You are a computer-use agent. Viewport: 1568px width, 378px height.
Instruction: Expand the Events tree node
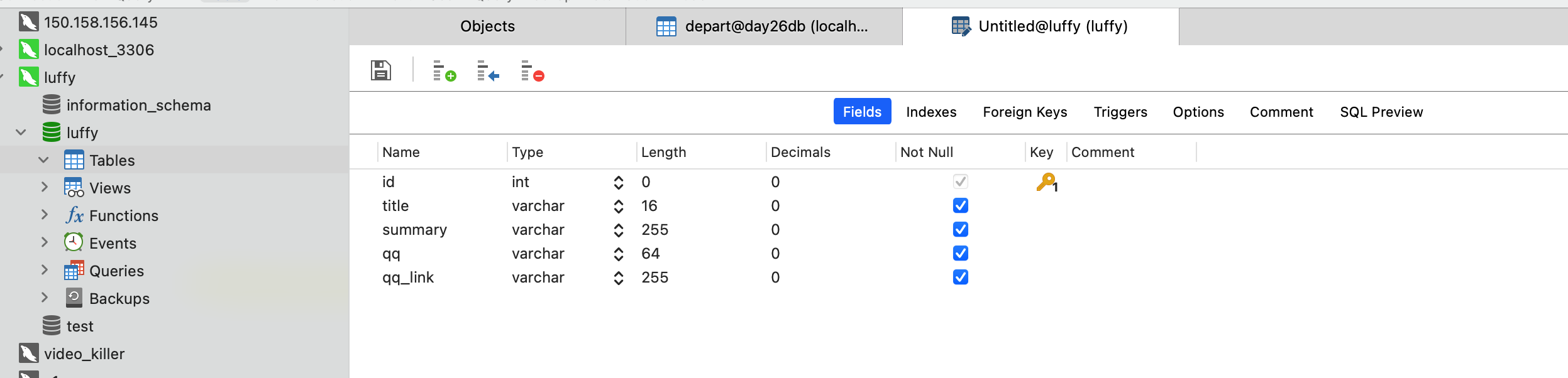point(44,242)
